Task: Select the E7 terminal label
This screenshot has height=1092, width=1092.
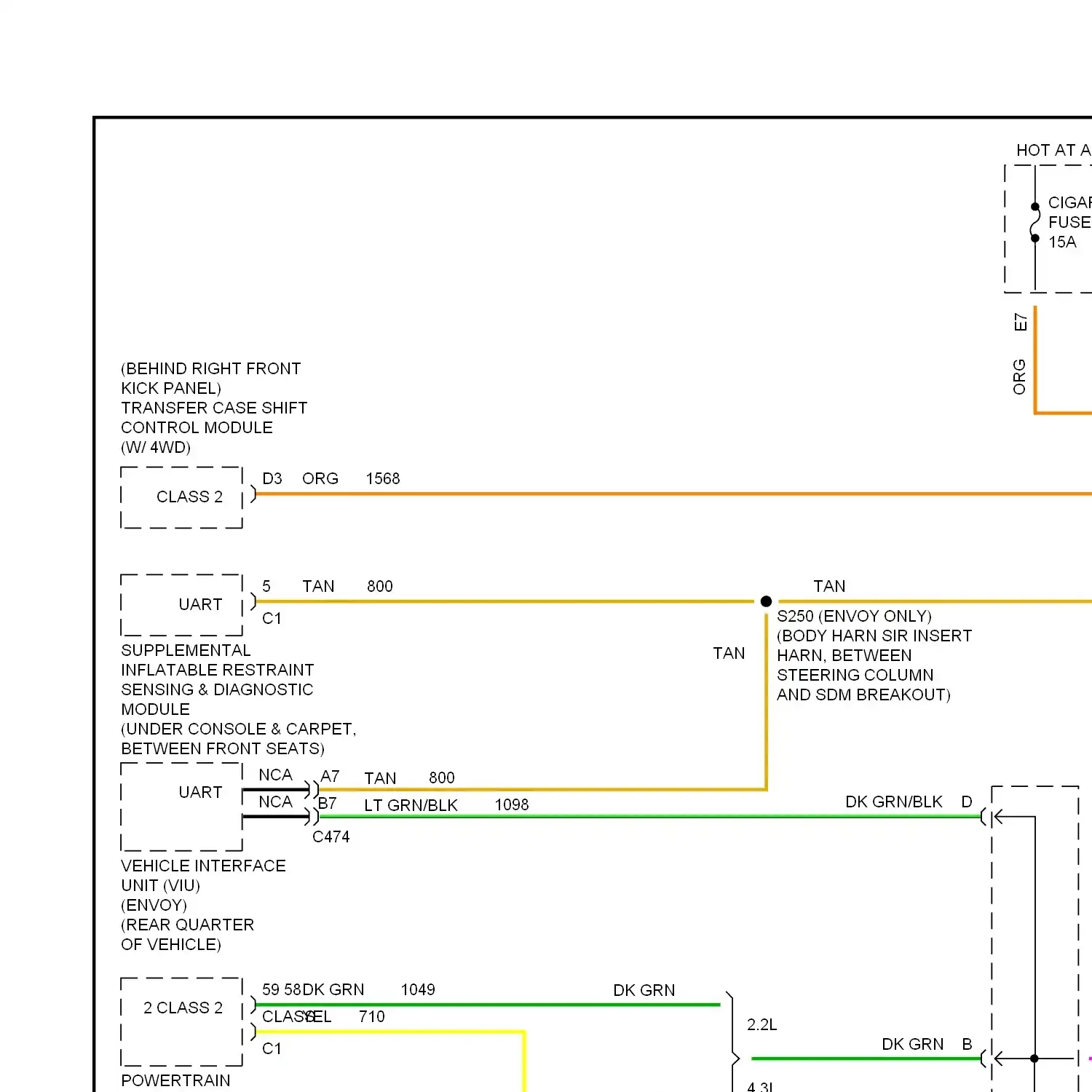Action: (x=1021, y=323)
